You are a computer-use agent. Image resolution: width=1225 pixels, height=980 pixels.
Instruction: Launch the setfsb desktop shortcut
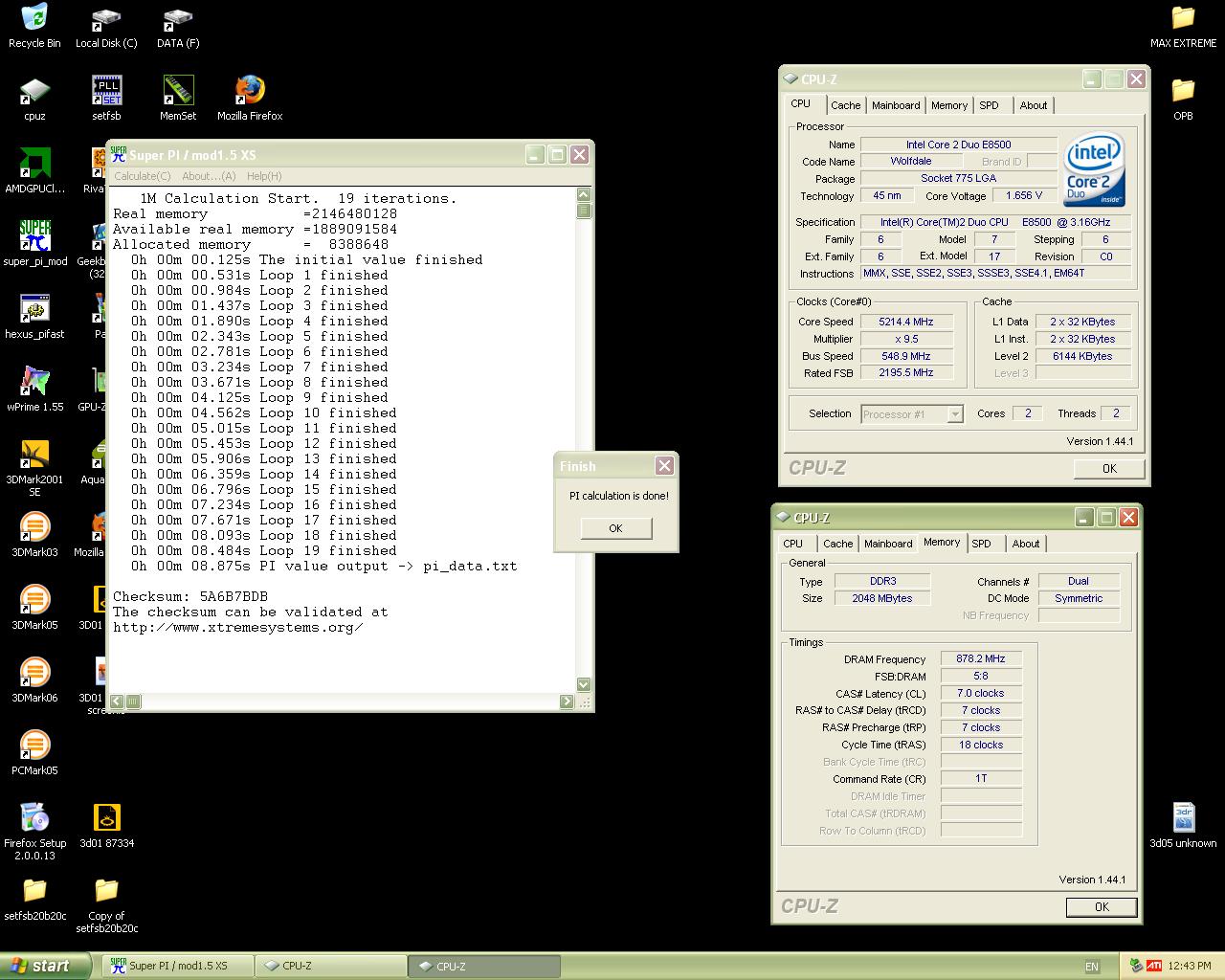(106, 99)
